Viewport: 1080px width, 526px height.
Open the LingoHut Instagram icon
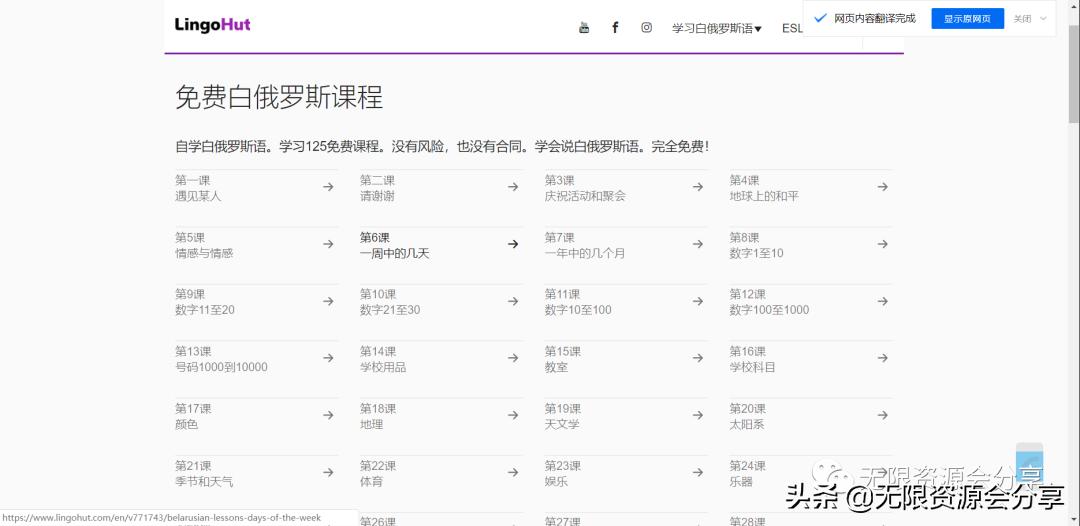point(646,28)
